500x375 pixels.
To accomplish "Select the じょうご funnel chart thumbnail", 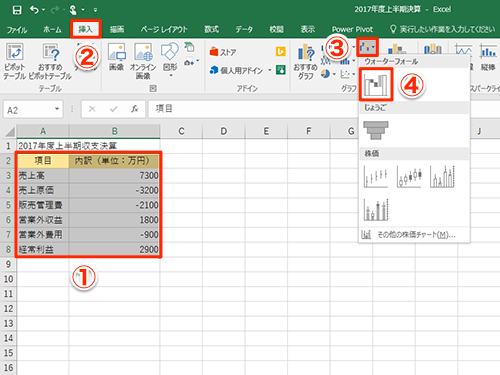I will point(376,130).
